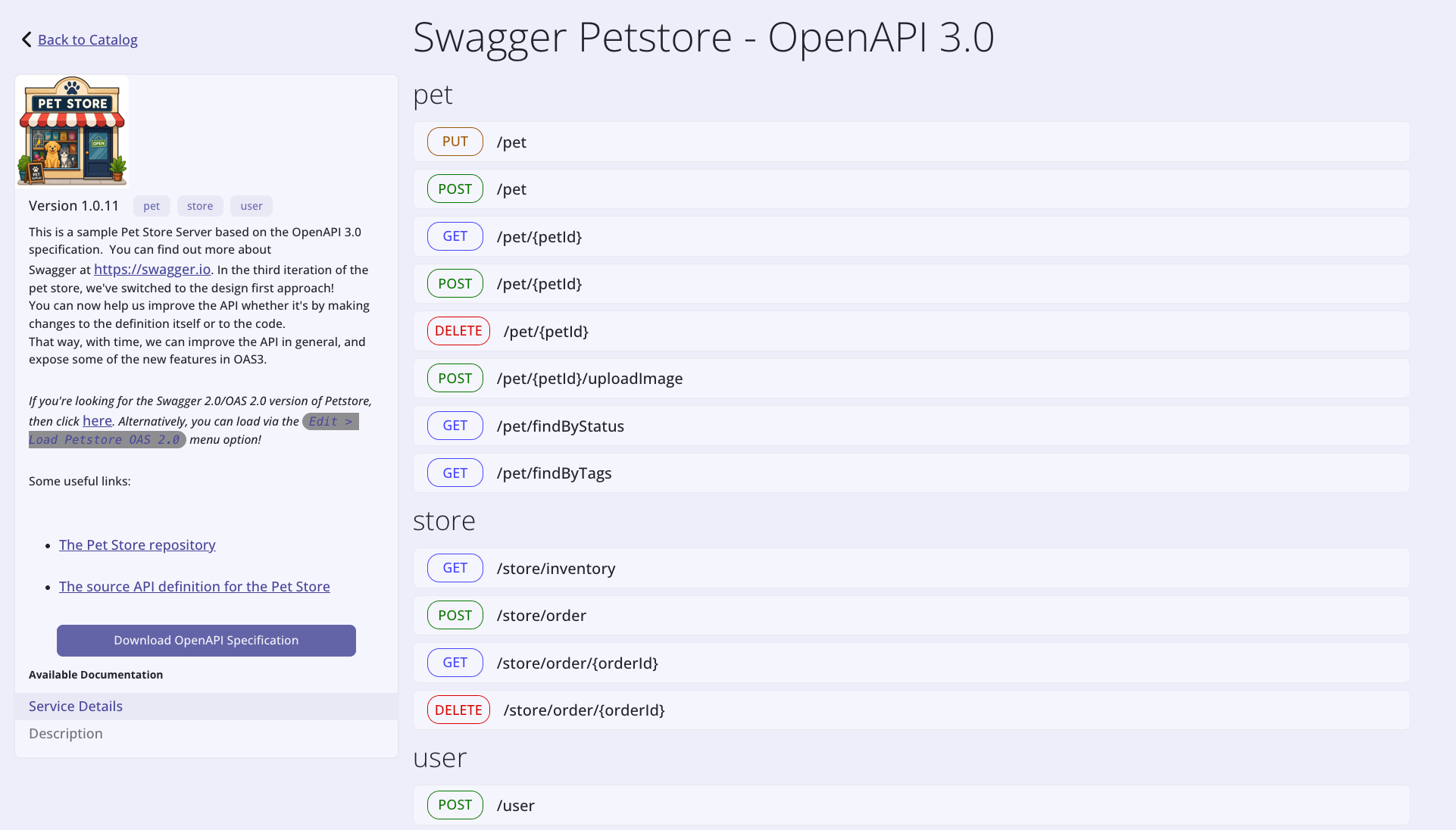
Task: Click the back chevron arrow icon
Action: (27, 39)
